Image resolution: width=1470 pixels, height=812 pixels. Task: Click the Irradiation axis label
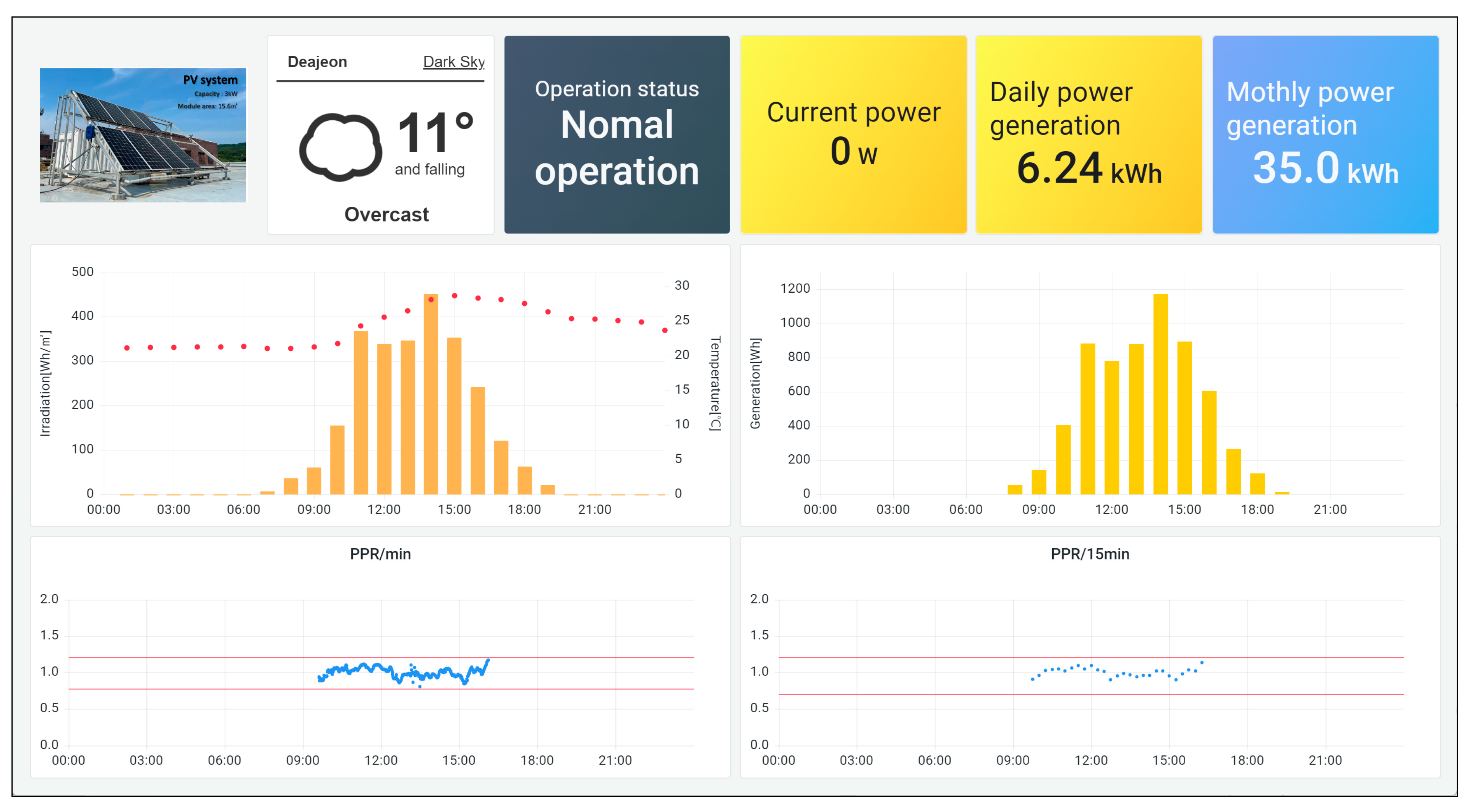(45, 384)
